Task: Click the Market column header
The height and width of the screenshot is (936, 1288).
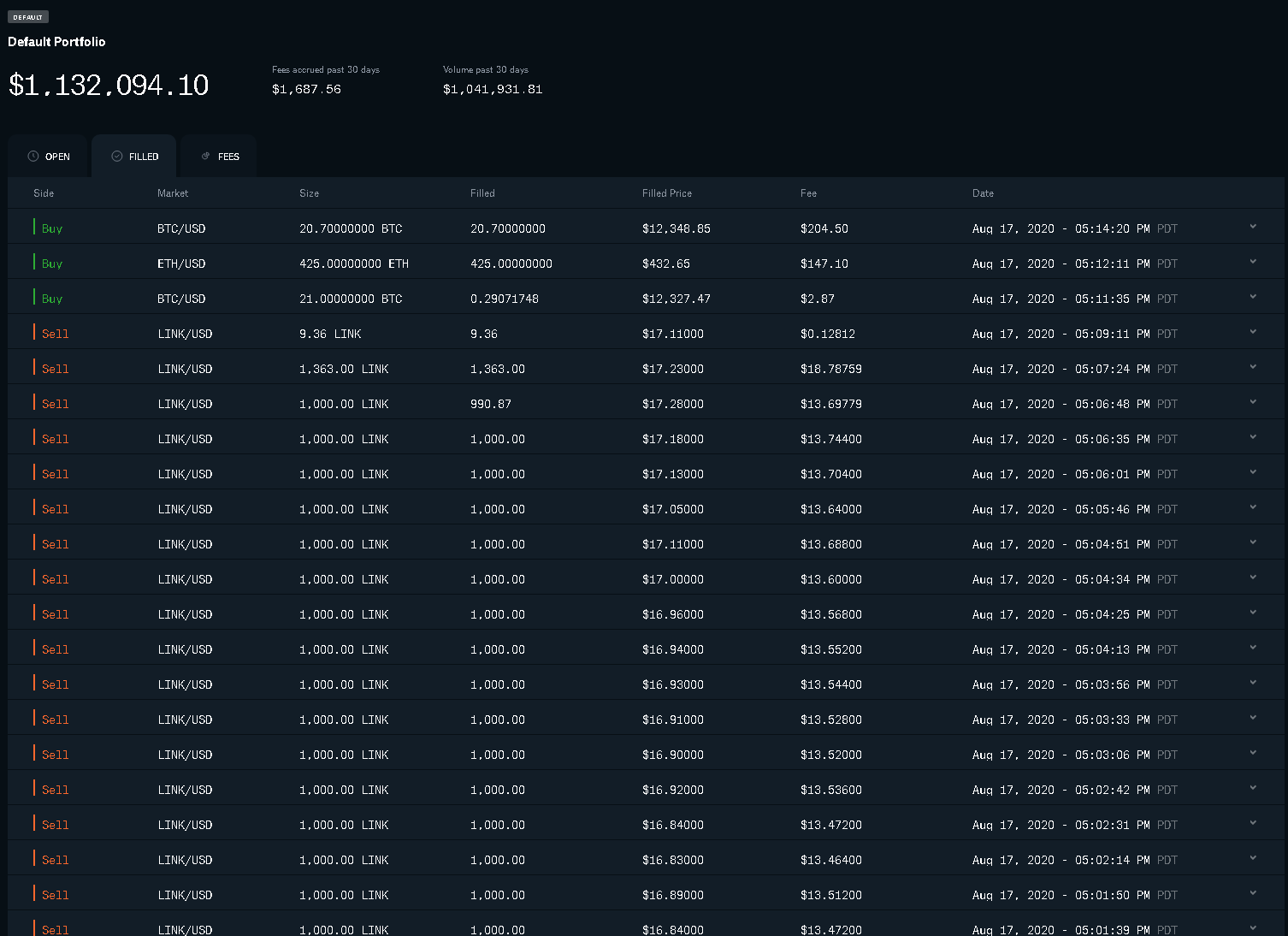Action: click(x=173, y=193)
